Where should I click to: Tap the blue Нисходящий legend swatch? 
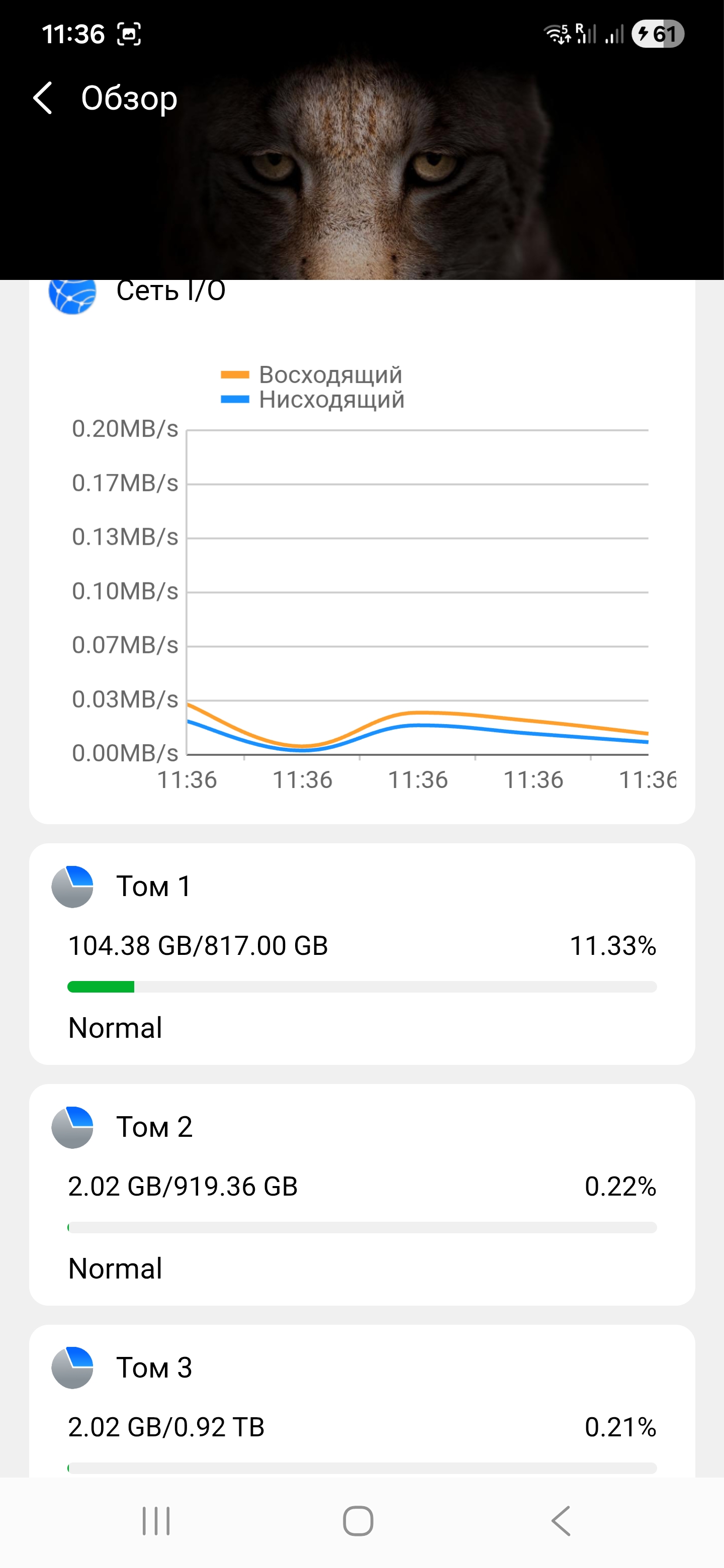[235, 400]
